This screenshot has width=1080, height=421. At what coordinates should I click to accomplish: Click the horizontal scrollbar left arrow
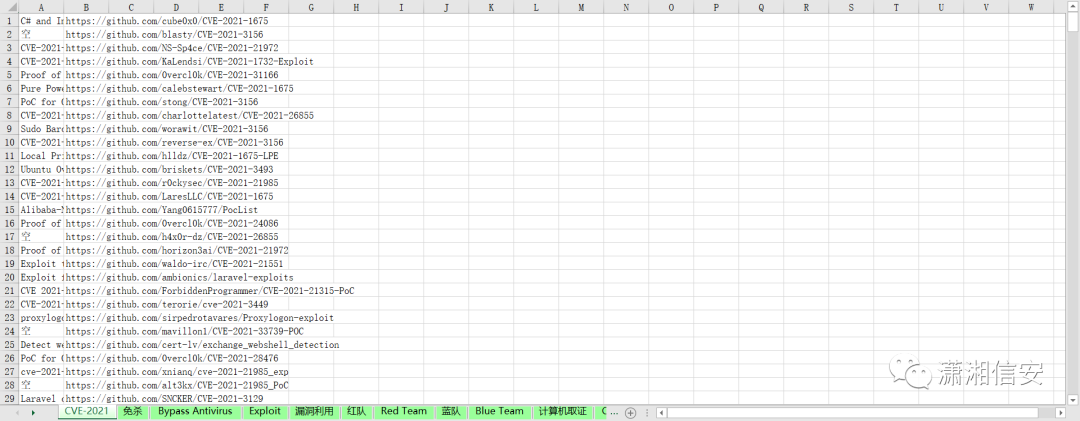click(662, 412)
